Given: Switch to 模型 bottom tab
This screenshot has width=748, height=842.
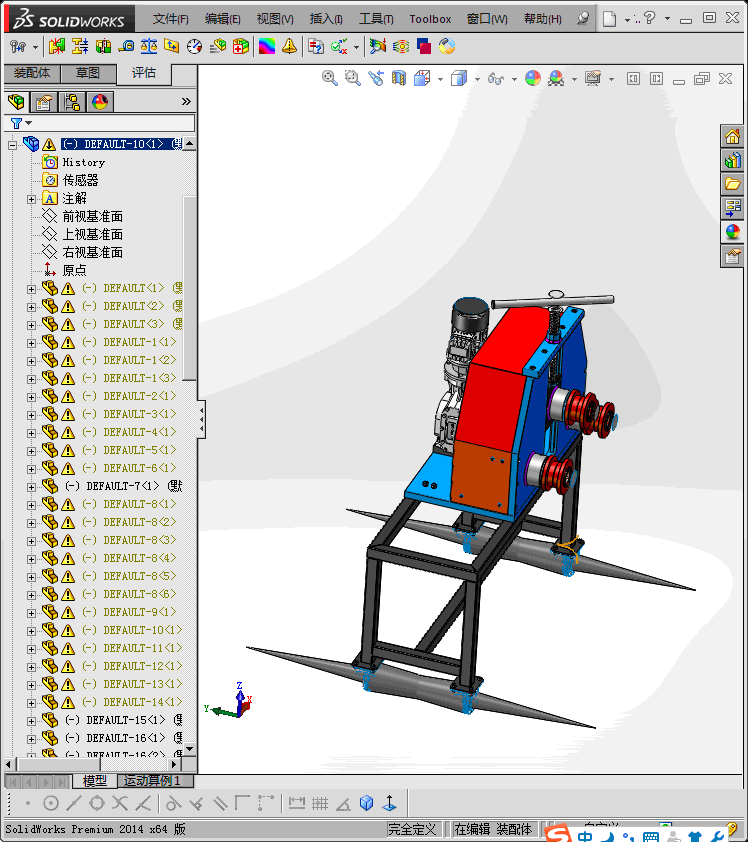Looking at the screenshot, I should pos(95,780).
